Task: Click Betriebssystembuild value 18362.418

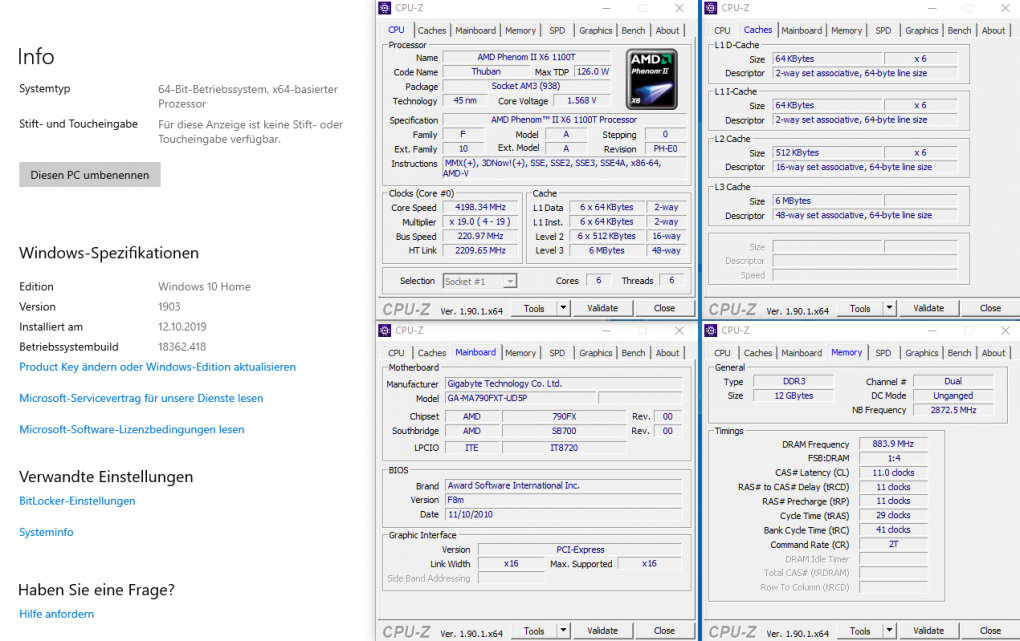Action: pyautogui.click(x=182, y=347)
